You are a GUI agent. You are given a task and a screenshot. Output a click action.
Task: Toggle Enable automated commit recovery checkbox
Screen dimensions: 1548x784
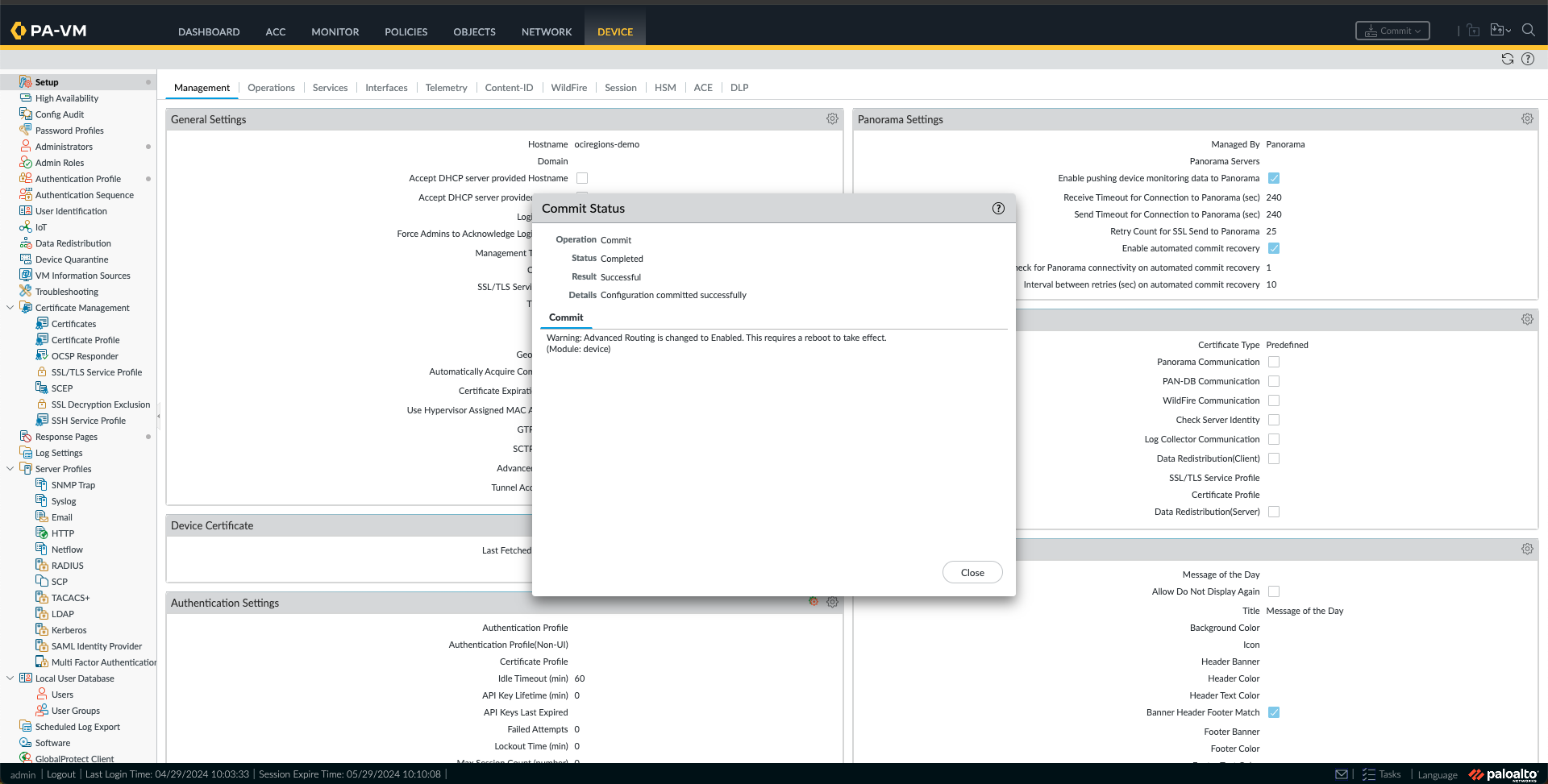(x=1274, y=249)
